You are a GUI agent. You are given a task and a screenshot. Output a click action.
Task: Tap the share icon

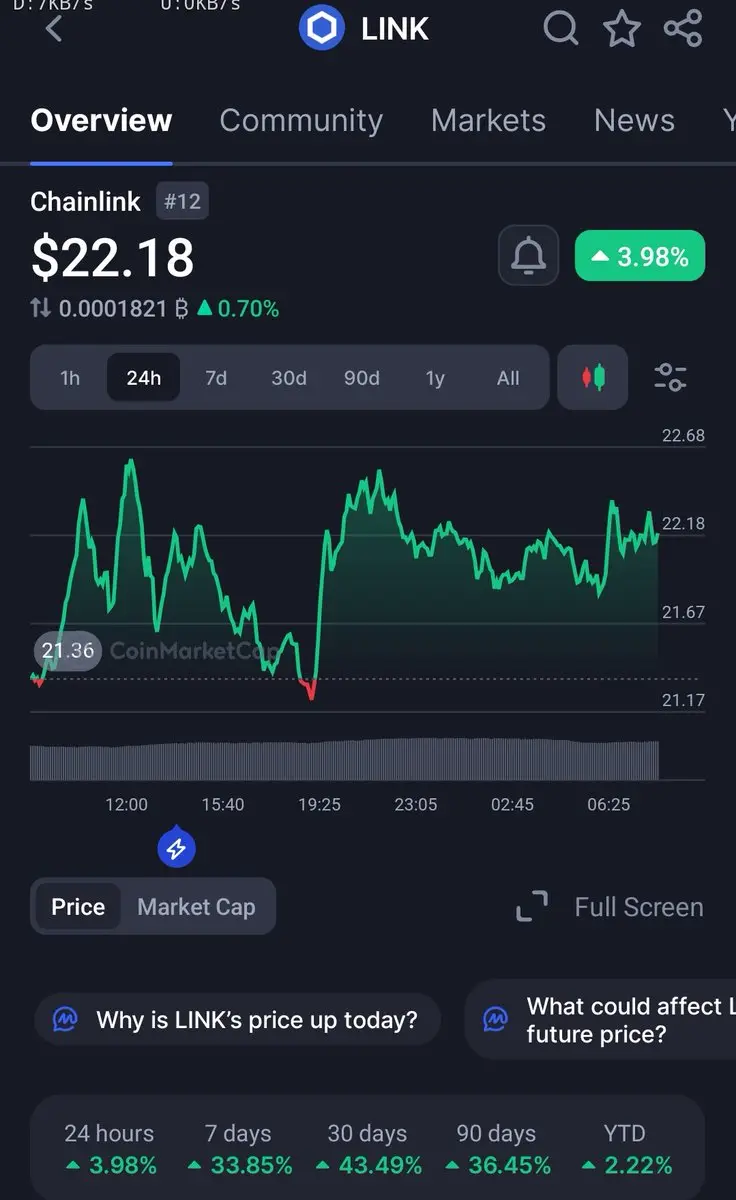(683, 28)
